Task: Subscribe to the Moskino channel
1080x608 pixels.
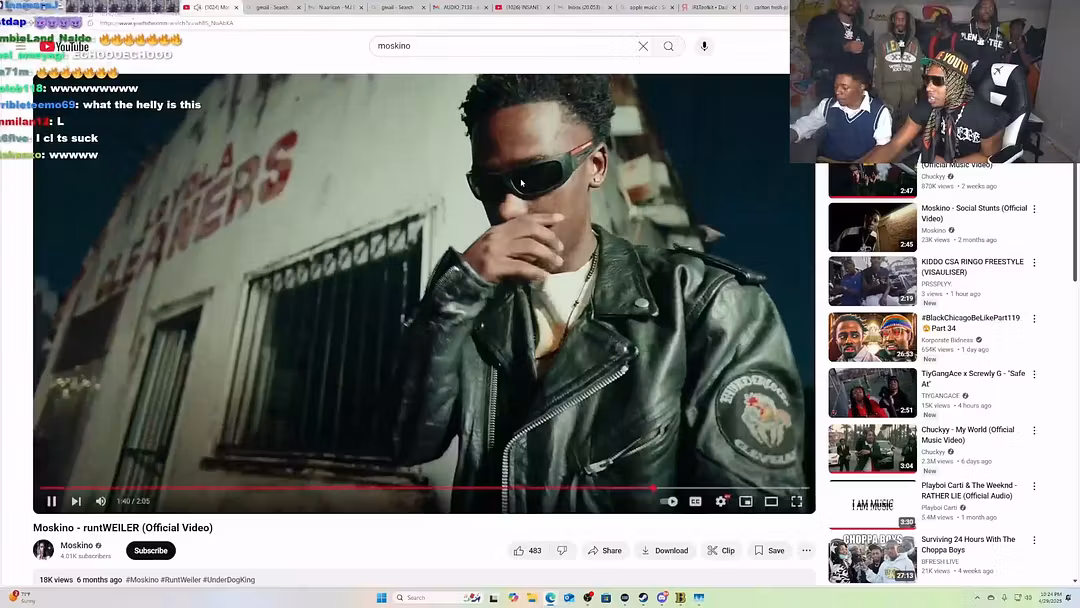Action: [151, 551]
